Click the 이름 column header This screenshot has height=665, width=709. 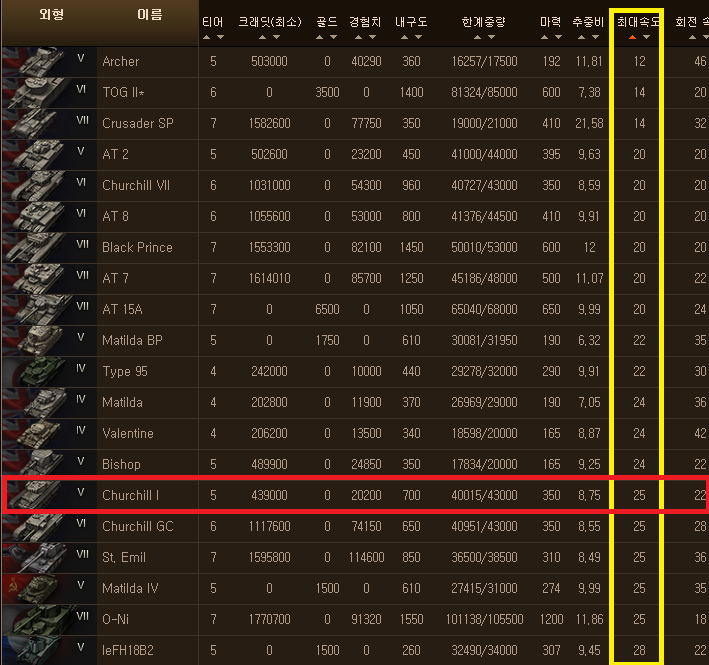point(149,14)
